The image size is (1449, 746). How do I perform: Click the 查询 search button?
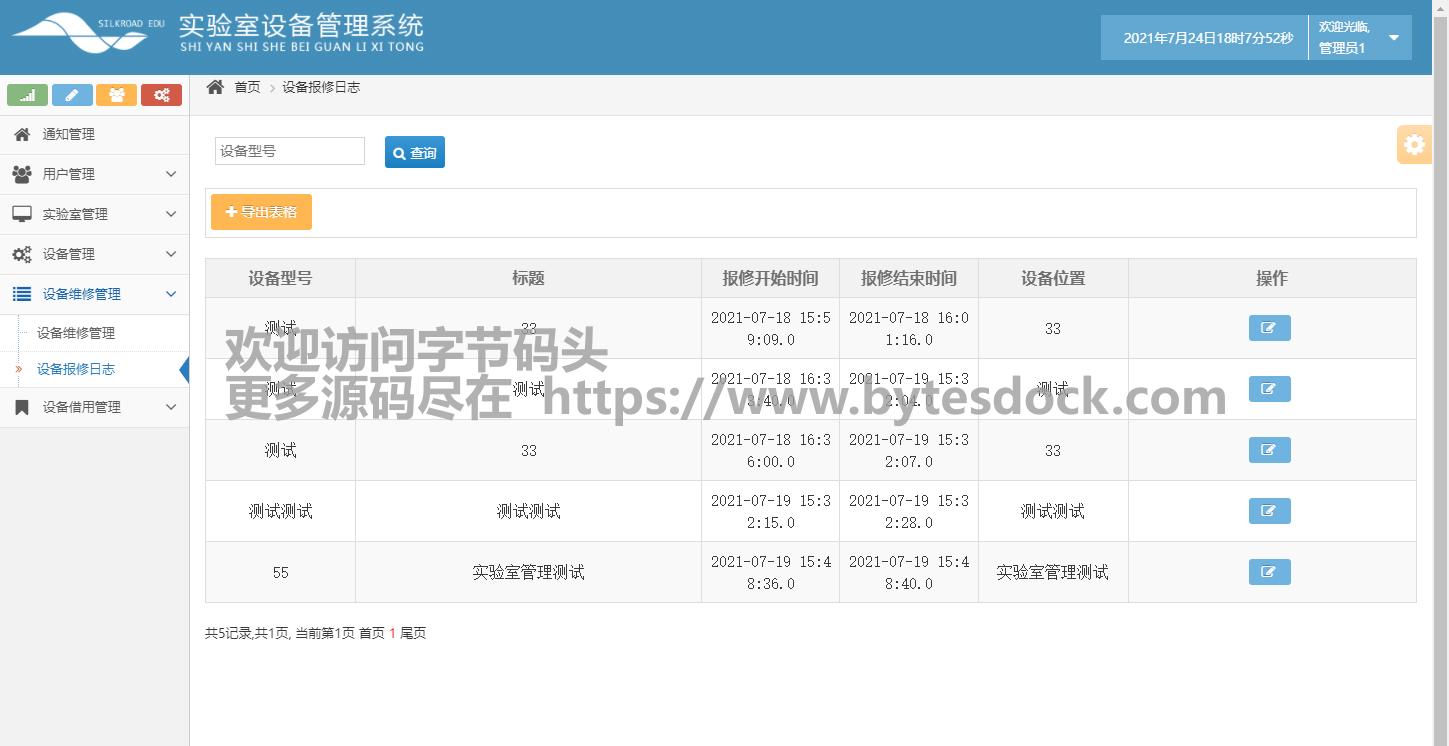[415, 152]
